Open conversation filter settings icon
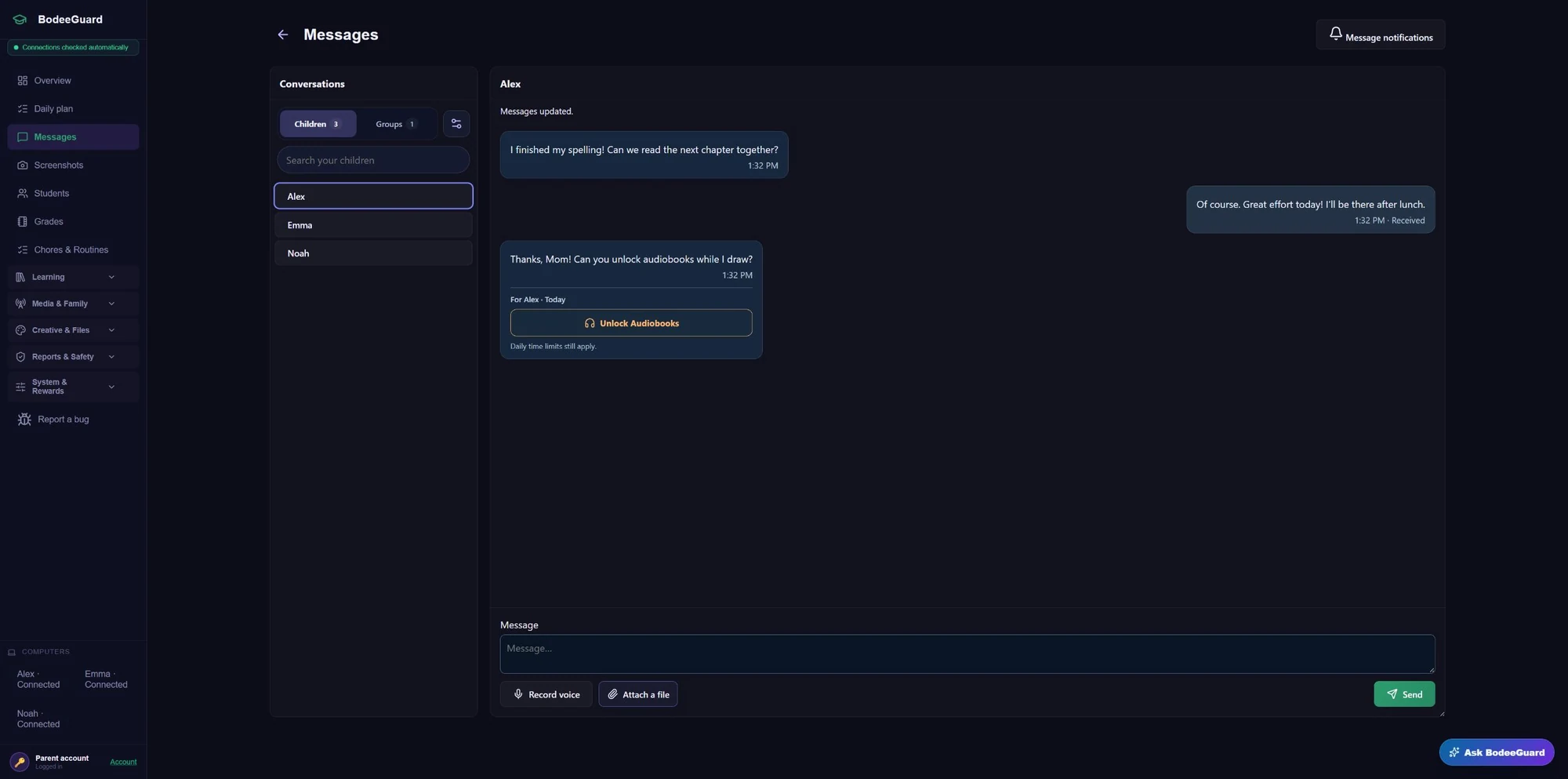Image resolution: width=1568 pixels, height=779 pixels. [456, 124]
